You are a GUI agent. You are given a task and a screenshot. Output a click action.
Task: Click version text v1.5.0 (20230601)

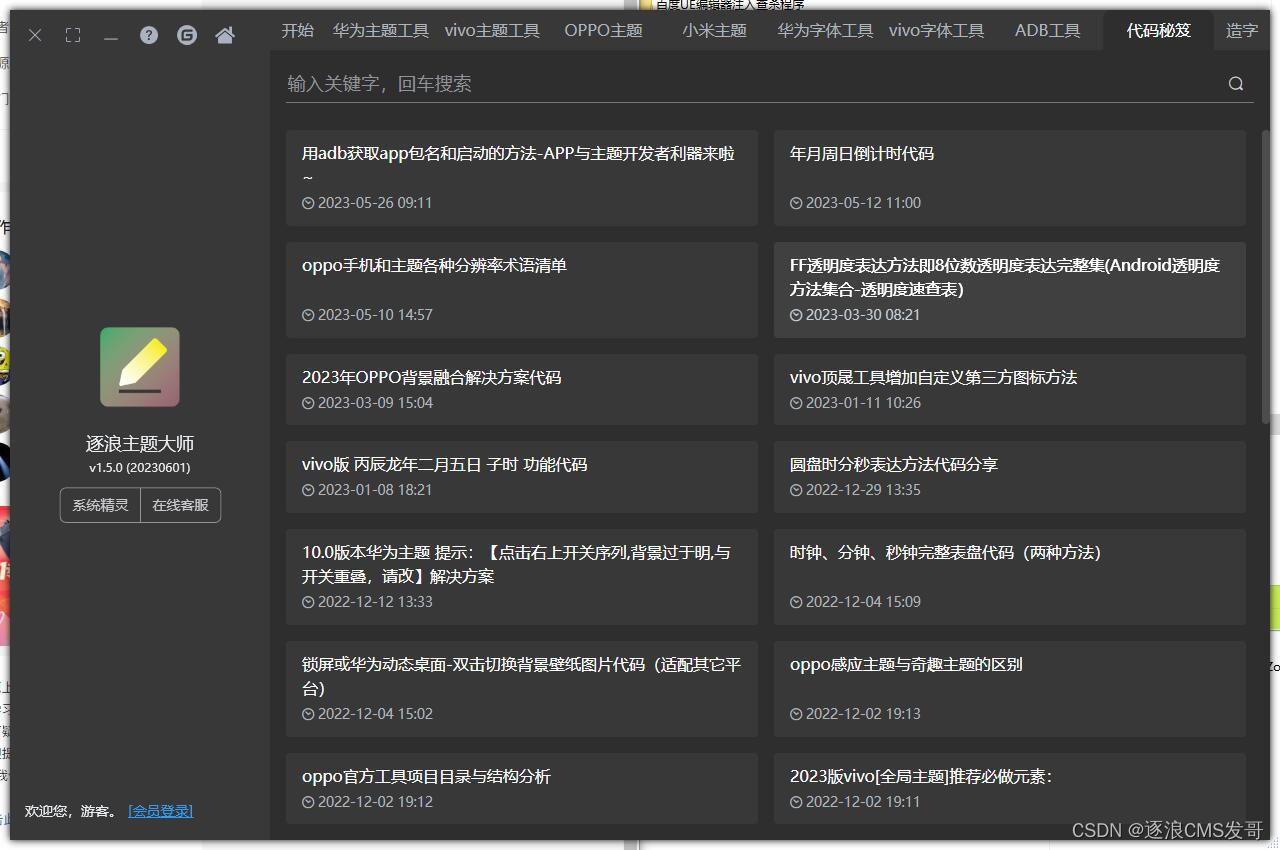coord(140,468)
